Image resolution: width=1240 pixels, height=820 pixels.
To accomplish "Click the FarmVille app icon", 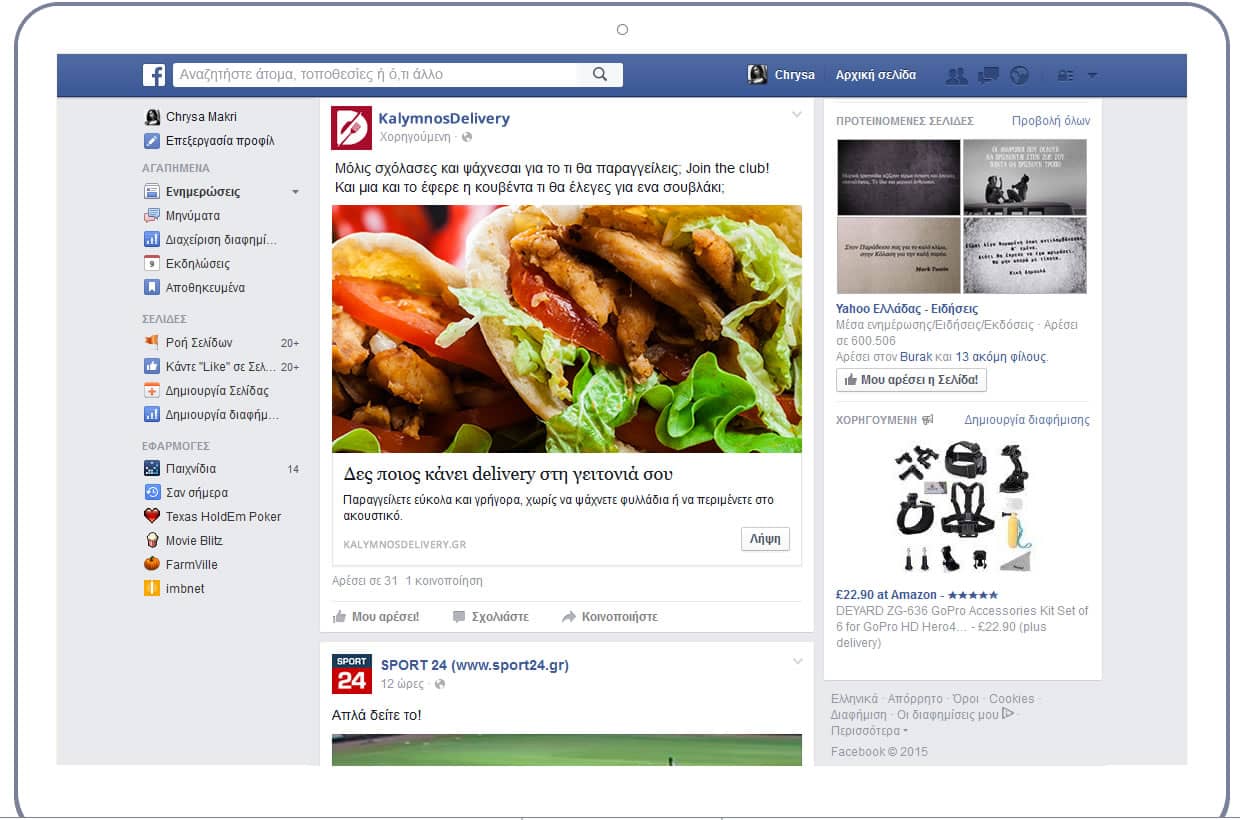I will pos(152,565).
